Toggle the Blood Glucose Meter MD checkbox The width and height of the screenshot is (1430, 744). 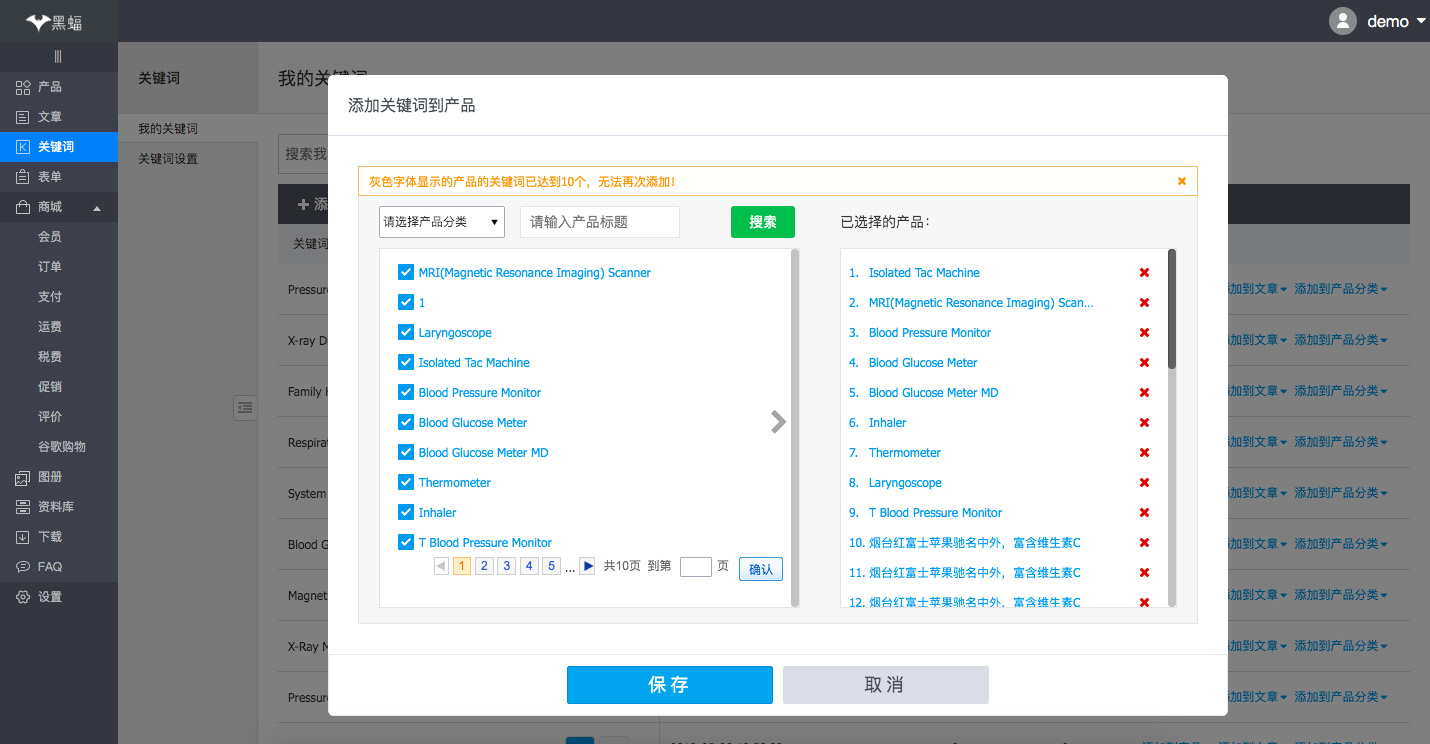[406, 452]
